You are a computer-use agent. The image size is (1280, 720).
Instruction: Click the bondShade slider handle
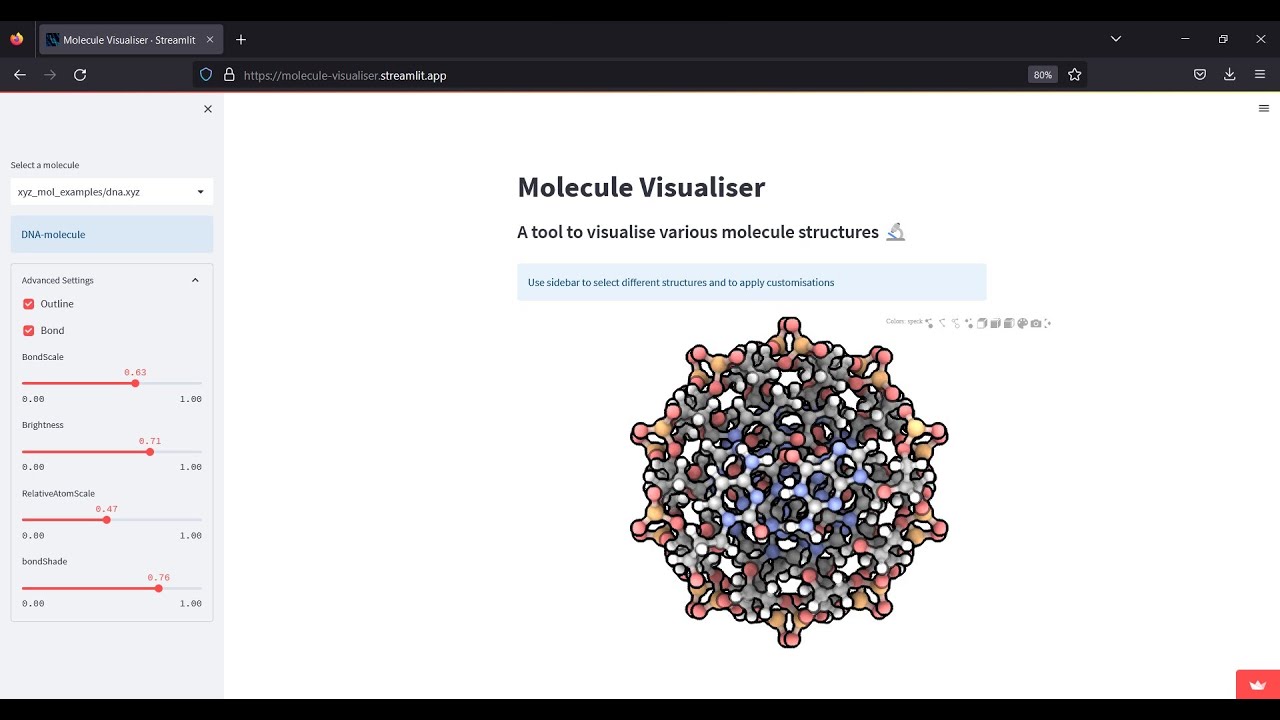[x=158, y=588]
